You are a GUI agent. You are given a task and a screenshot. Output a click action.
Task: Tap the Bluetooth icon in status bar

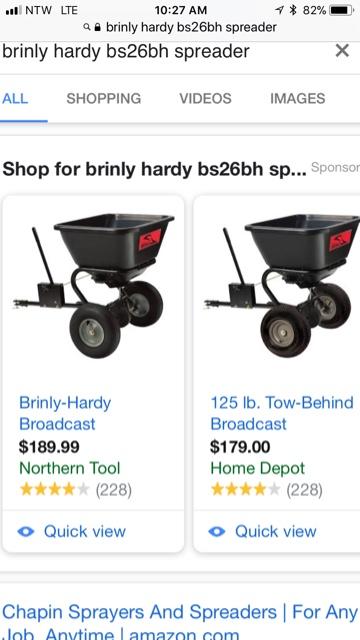[293, 10]
